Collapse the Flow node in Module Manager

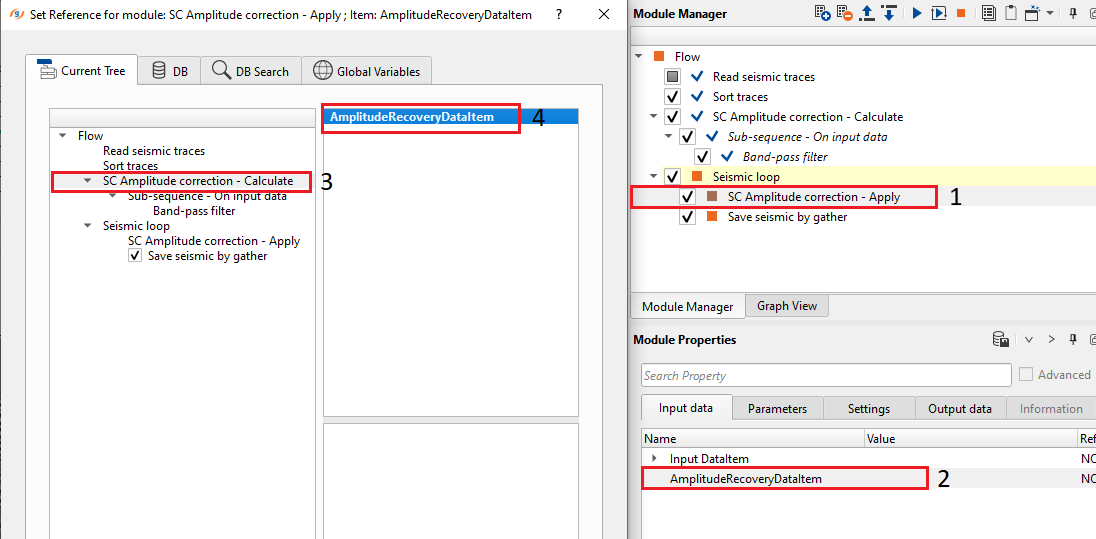point(639,57)
